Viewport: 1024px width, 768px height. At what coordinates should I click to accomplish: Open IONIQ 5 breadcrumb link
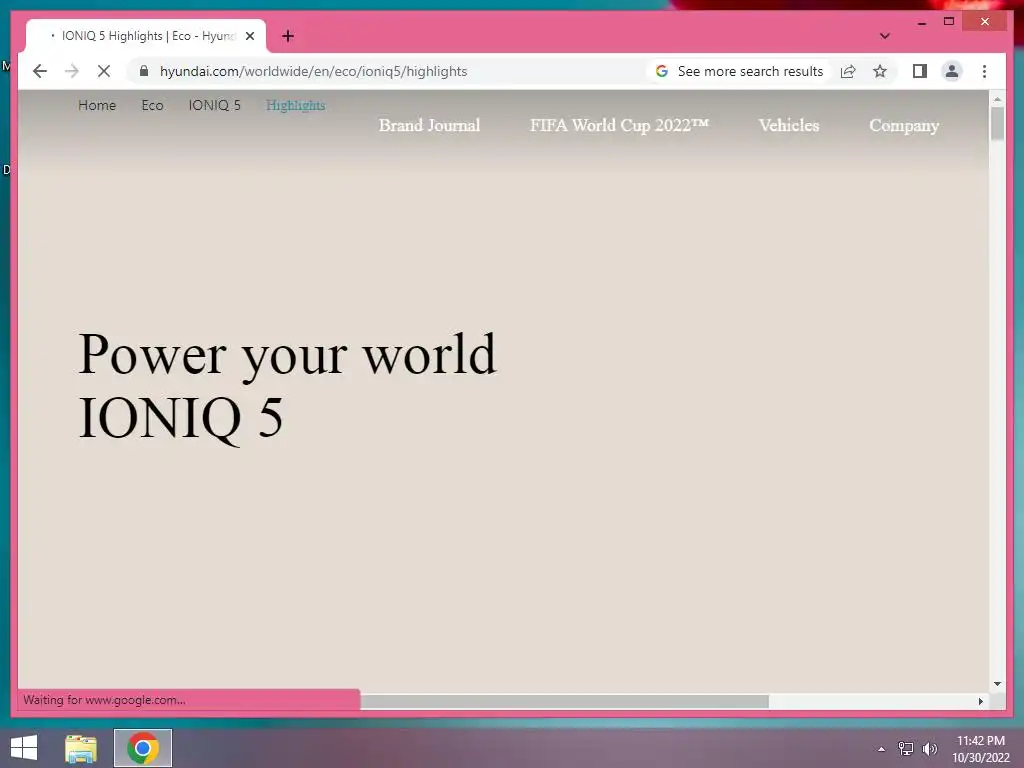click(214, 105)
